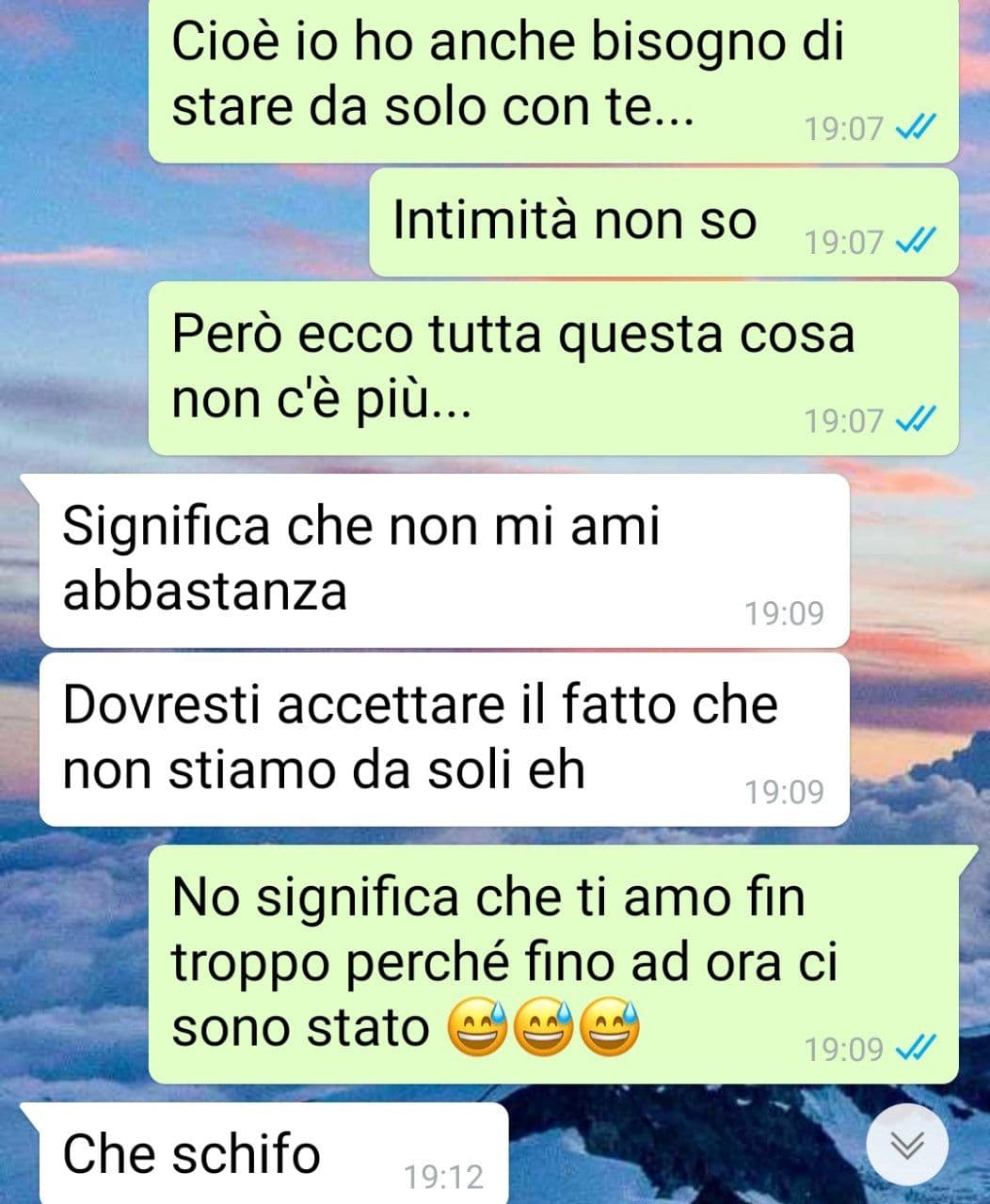Viewport: 990px width, 1204px height.
Task: Click the first sweat-smile emoji
Action: [477, 1026]
